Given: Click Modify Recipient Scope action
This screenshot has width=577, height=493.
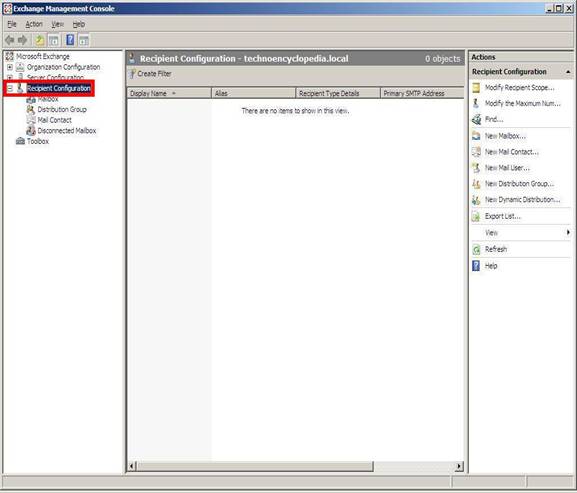Looking at the screenshot, I should 519,88.
